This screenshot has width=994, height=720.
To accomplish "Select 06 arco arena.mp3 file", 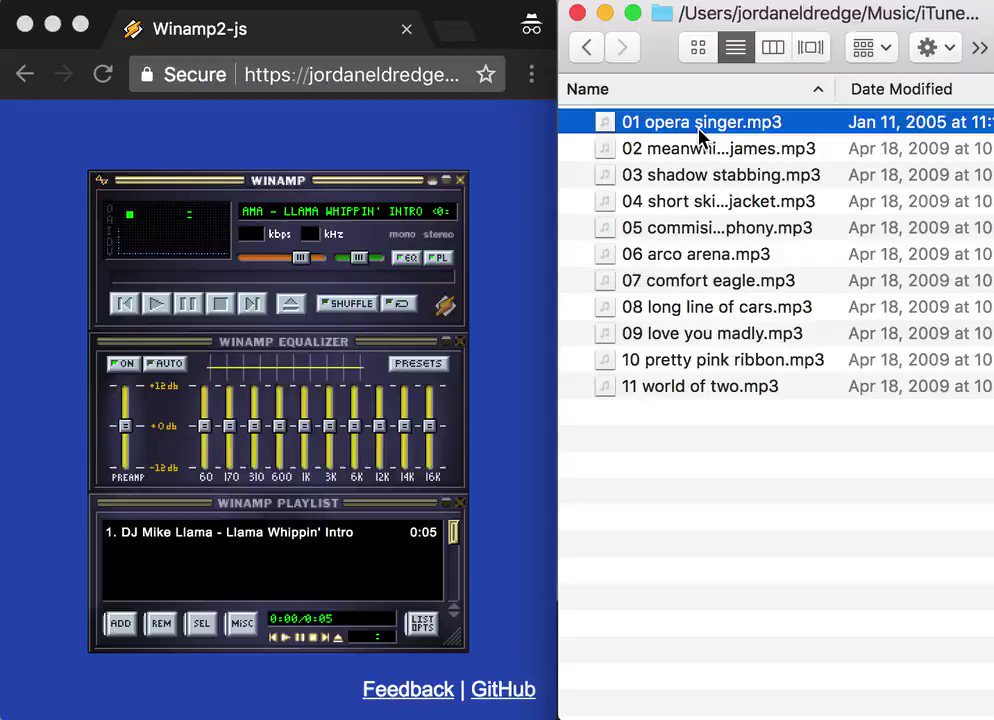I will 776,254.
